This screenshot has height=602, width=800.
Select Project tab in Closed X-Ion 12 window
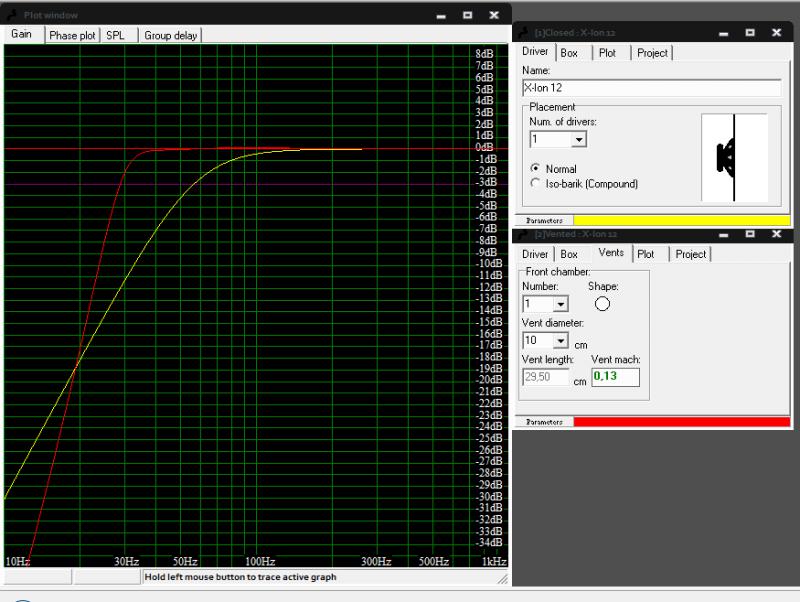click(652, 53)
